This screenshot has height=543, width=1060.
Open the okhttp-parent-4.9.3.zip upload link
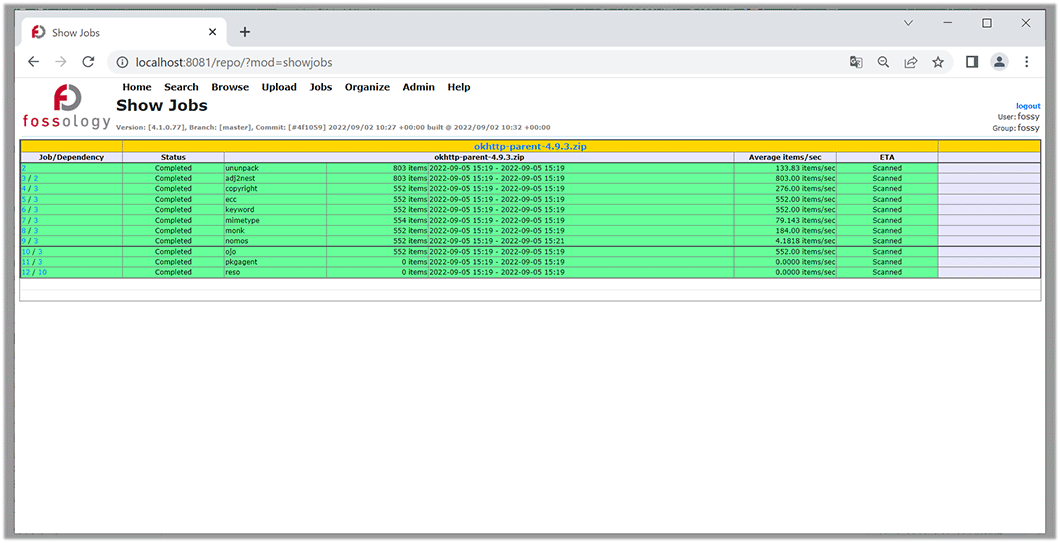click(x=529, y=147)
